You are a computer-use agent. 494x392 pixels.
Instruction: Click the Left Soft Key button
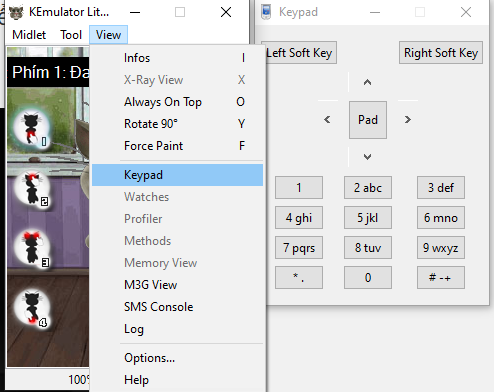(x=301, y=53)
